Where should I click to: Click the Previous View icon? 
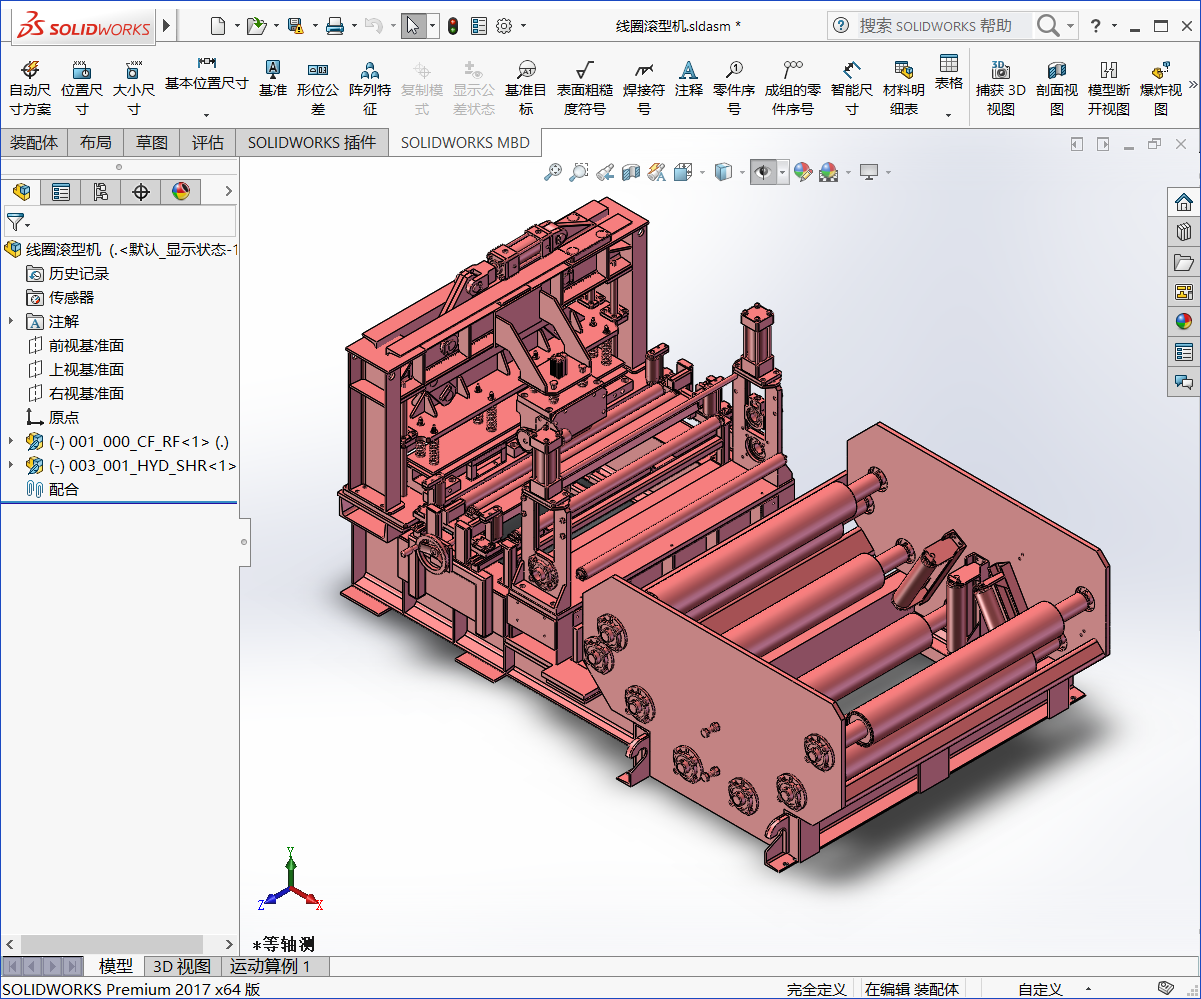pos(604,173)
